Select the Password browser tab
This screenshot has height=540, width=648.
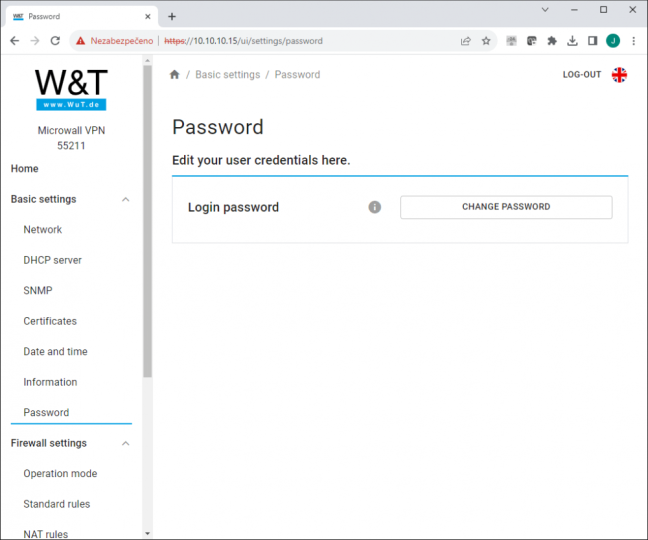pos(82,17)
